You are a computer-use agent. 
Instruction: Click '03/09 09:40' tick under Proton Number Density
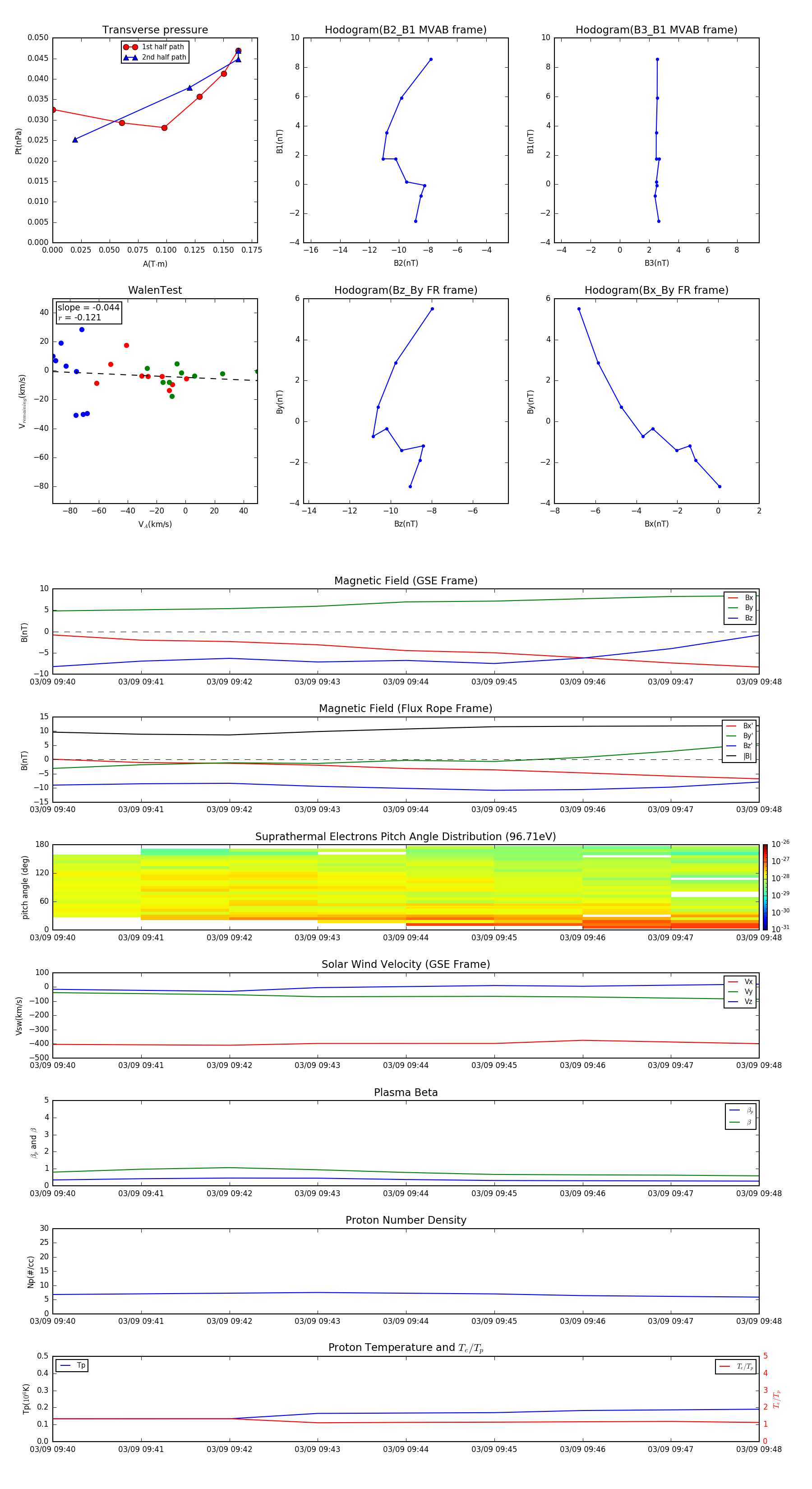click(53, 1321)
